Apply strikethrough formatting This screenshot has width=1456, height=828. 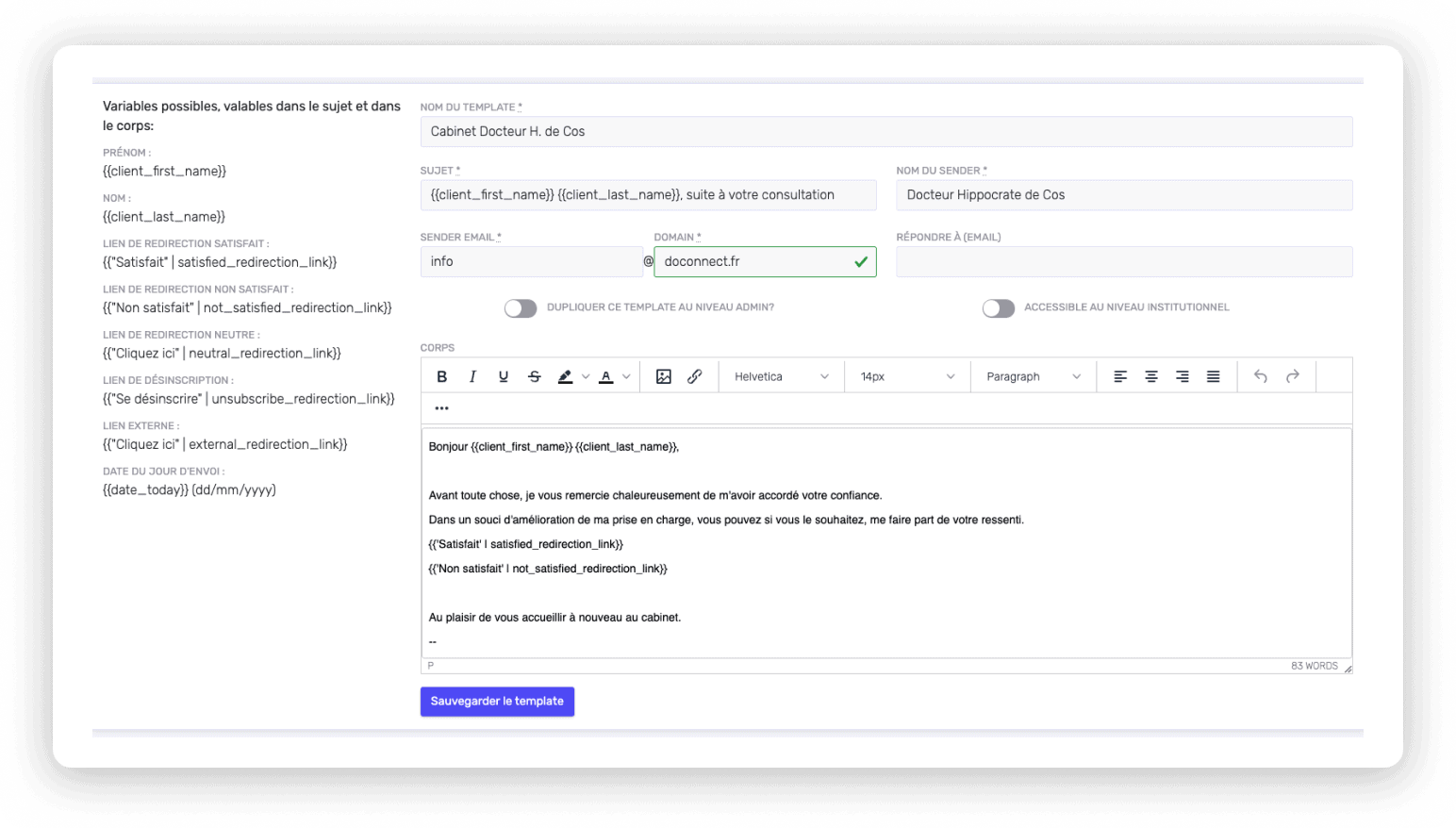tap(535, 375)
